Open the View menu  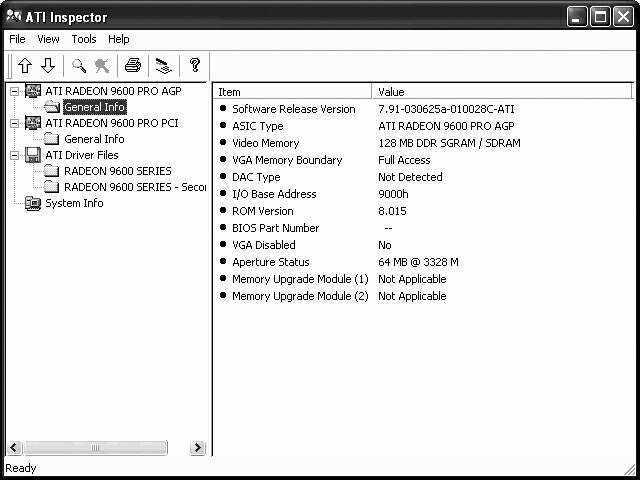[48, 39]
